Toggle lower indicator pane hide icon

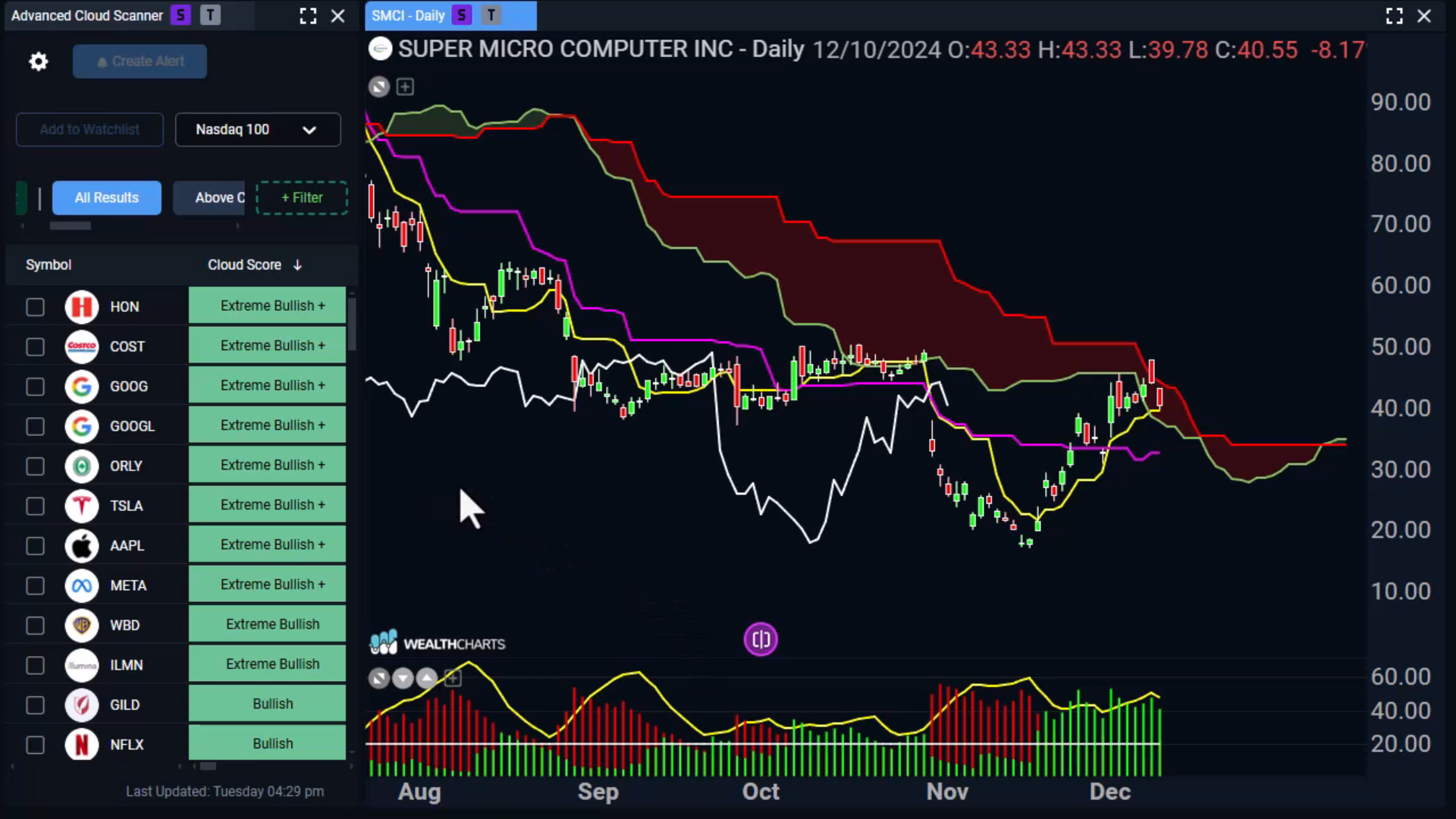pos(379,678)
